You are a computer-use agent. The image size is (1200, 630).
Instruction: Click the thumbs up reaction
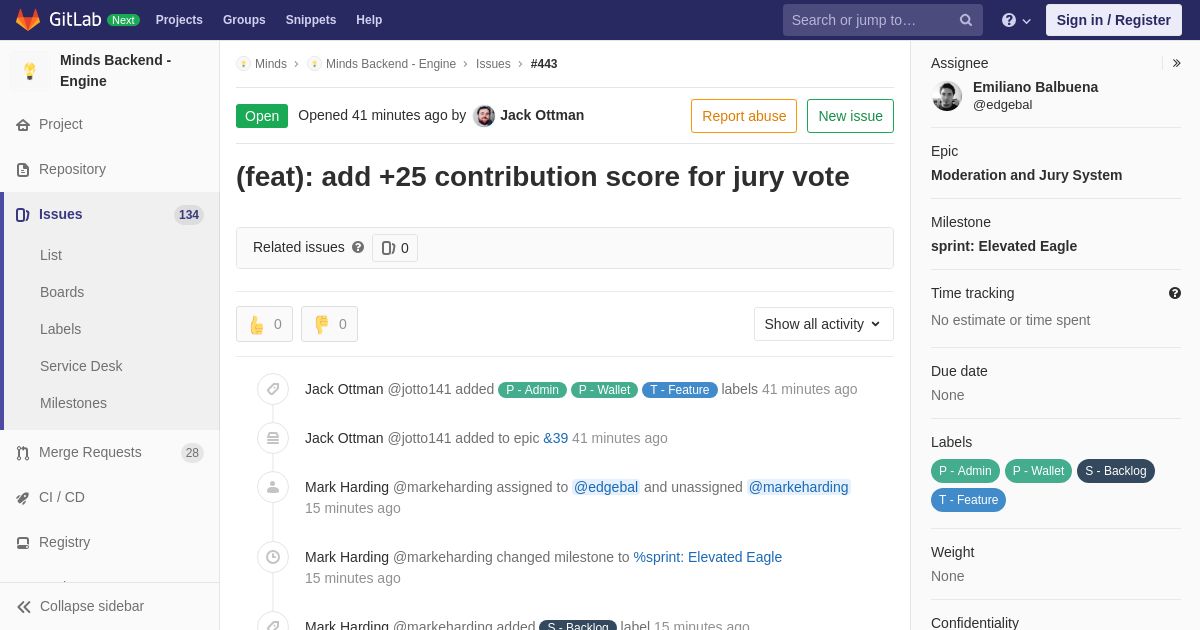coord(265,324)
